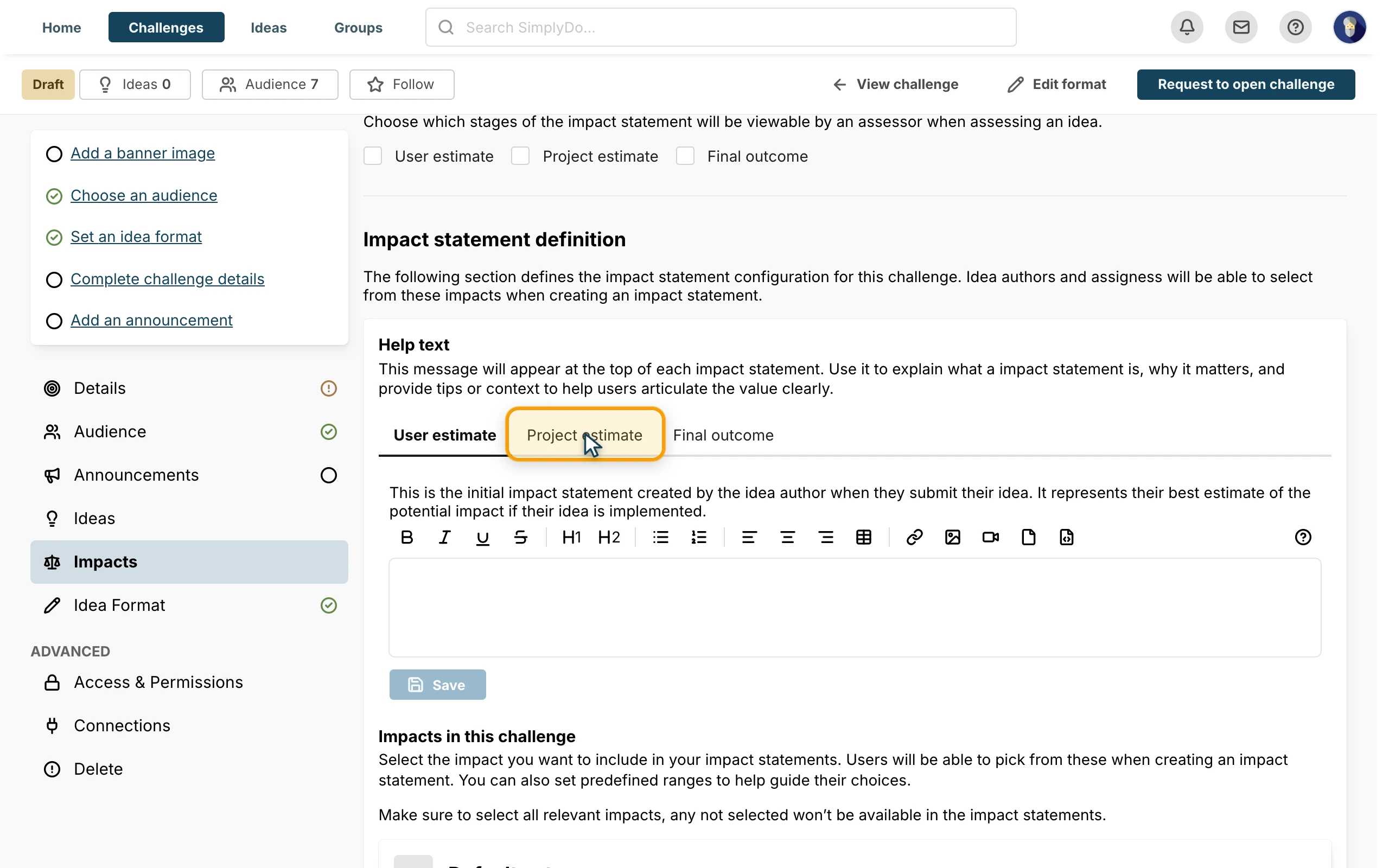This screenshot has height=868, width=1389.
Task: Open the messages envelope icon
Action: (x=1241, y=27)
